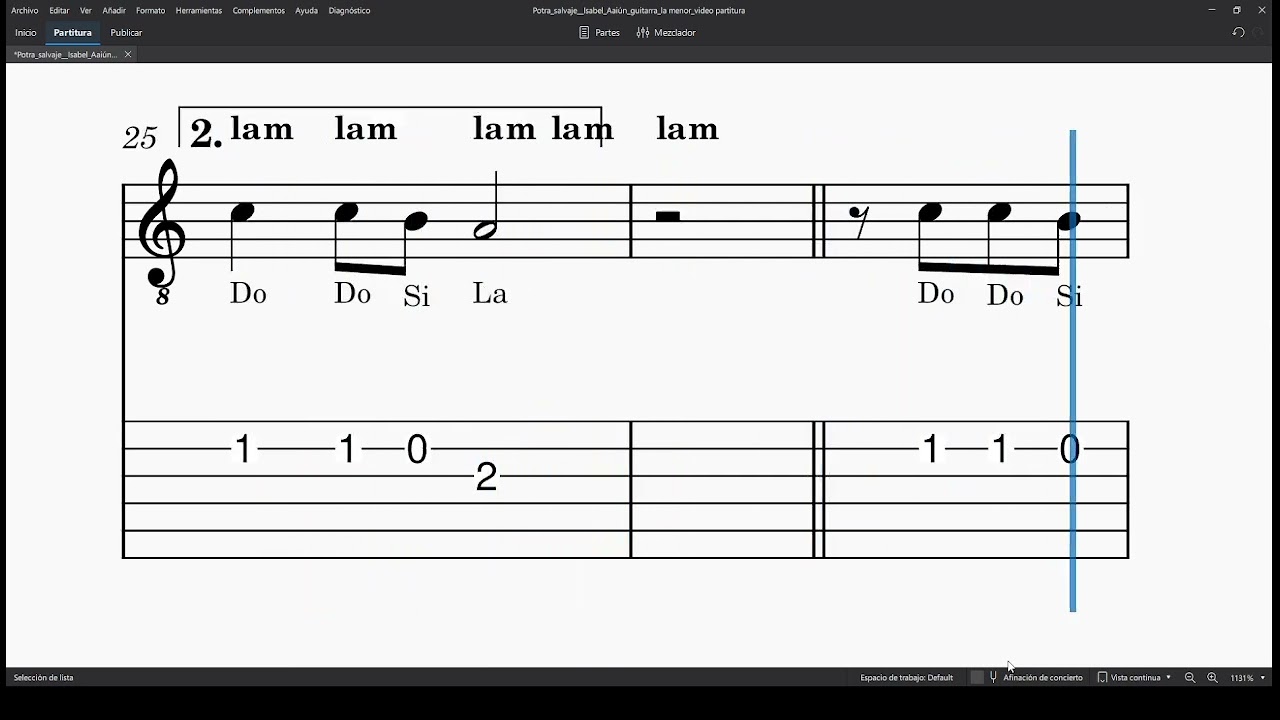Select the La note name label
The height and width of the screenshot is (720, 1280).
(490, 293)
